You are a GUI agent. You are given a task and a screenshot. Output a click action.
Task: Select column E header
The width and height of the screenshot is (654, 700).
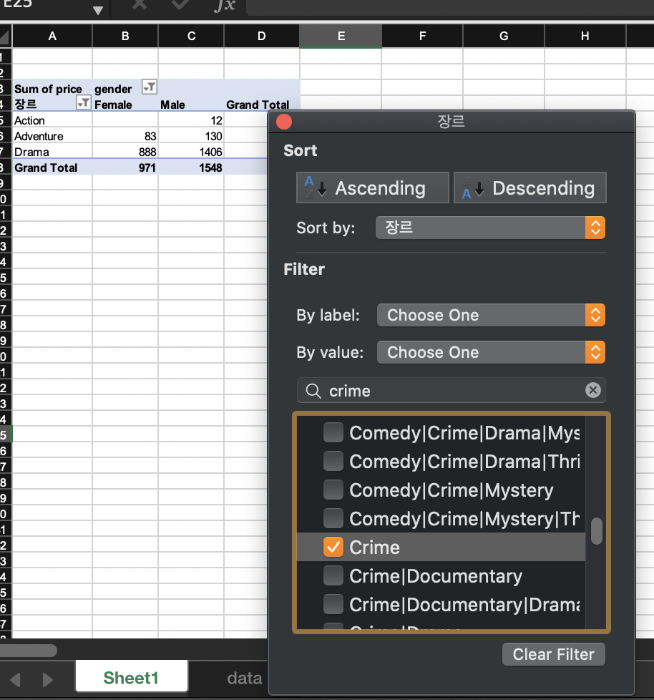pyautogui.click(x=341, y=36)
